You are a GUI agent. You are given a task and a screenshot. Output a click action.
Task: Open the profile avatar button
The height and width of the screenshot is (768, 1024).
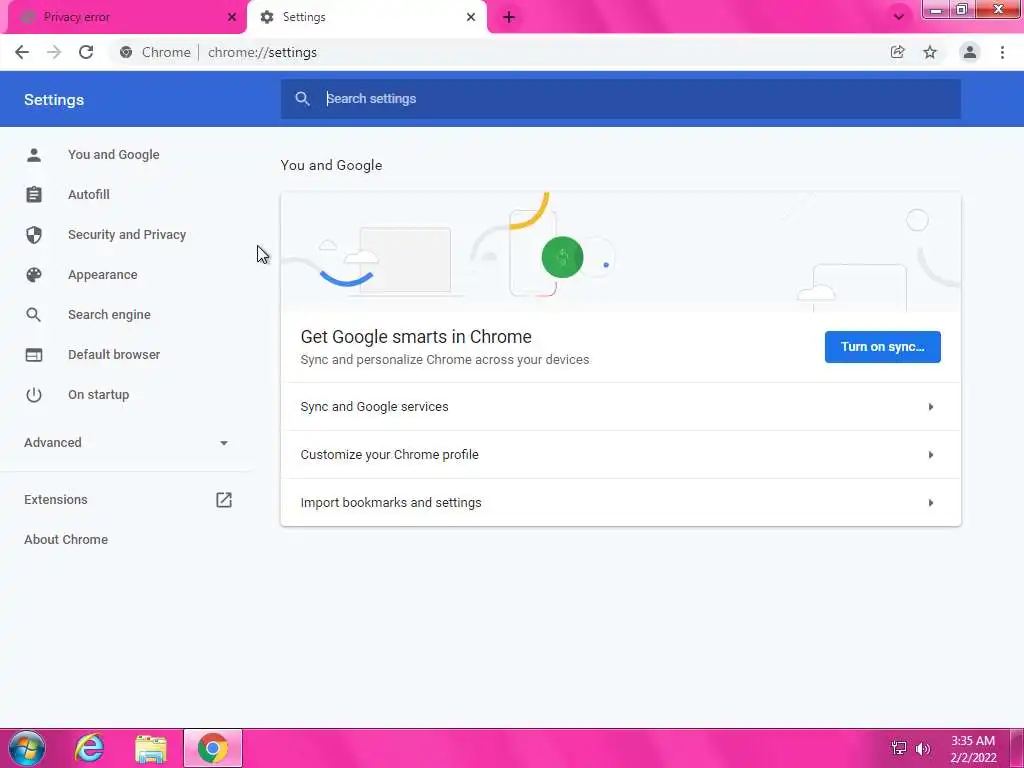(970, 52)
